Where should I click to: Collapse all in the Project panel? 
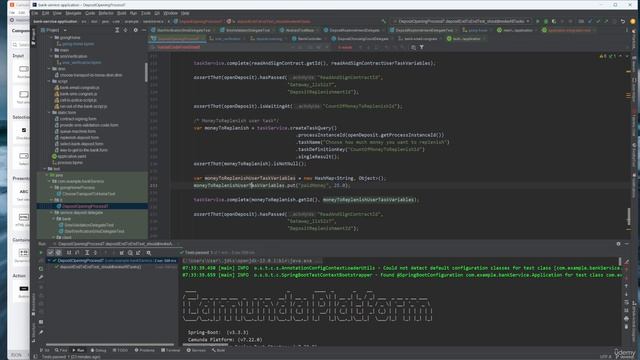[126, 30]
